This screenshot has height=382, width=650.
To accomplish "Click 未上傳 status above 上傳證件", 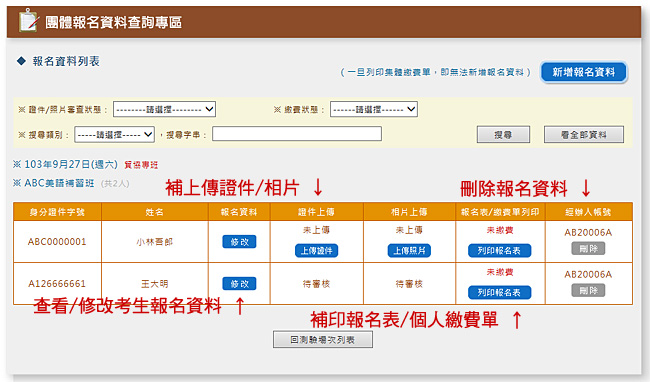I will 316,230.
